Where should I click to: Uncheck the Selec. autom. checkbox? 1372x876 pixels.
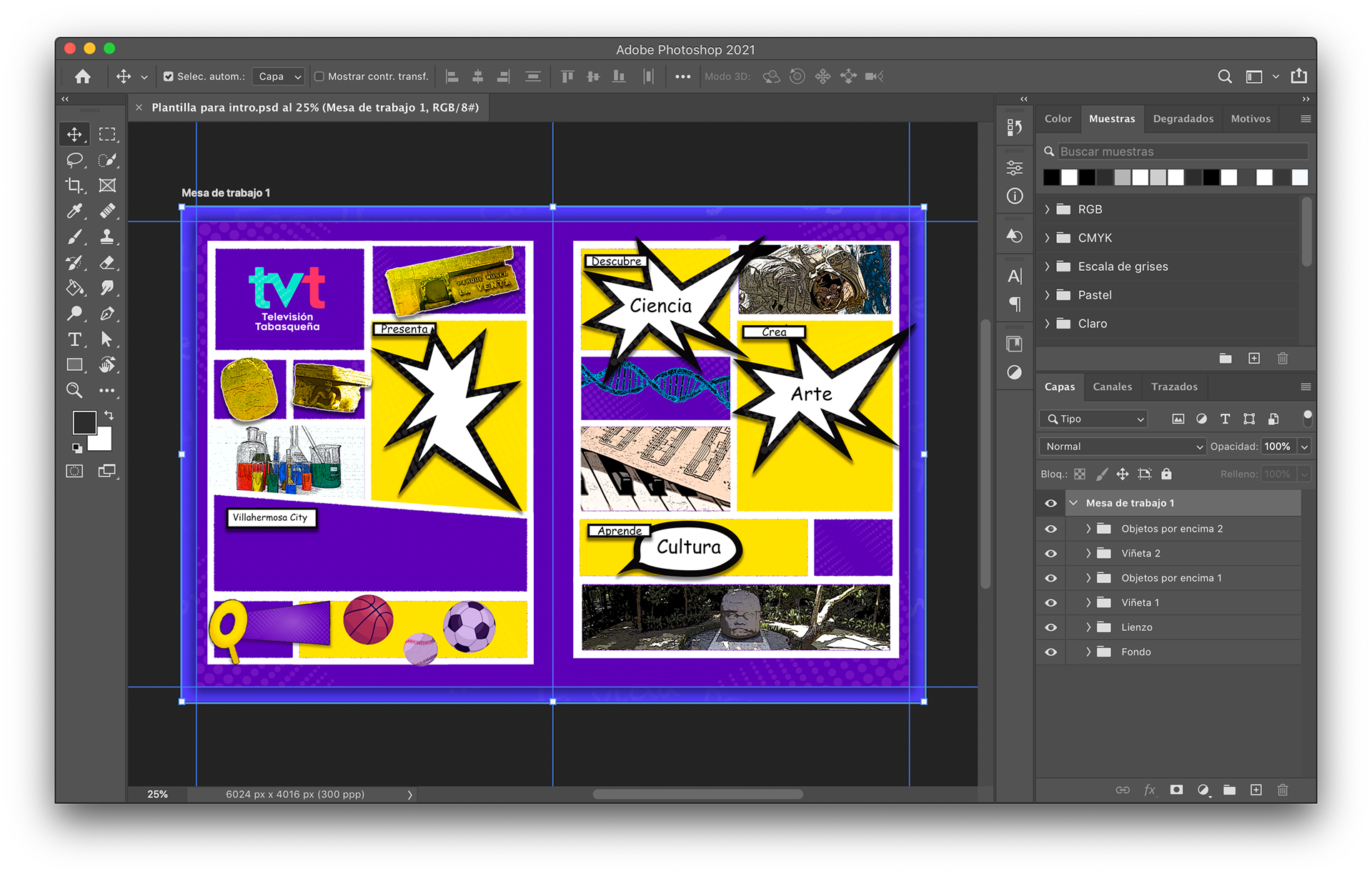169,76
